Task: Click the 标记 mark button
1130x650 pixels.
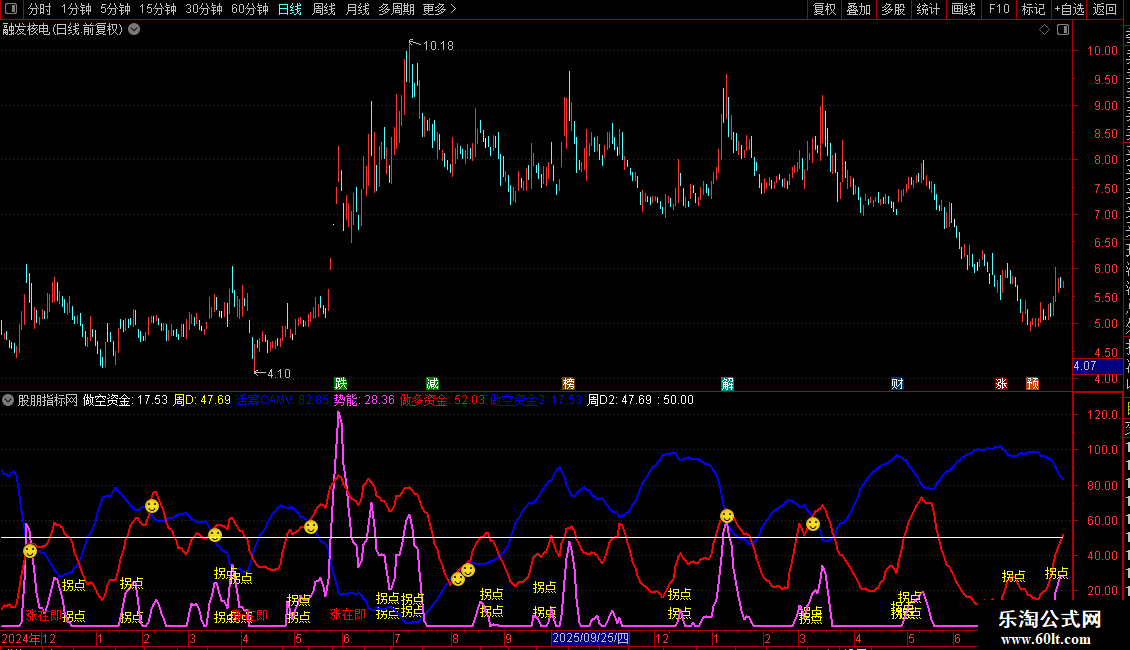Action: (x=1033, y=9)
